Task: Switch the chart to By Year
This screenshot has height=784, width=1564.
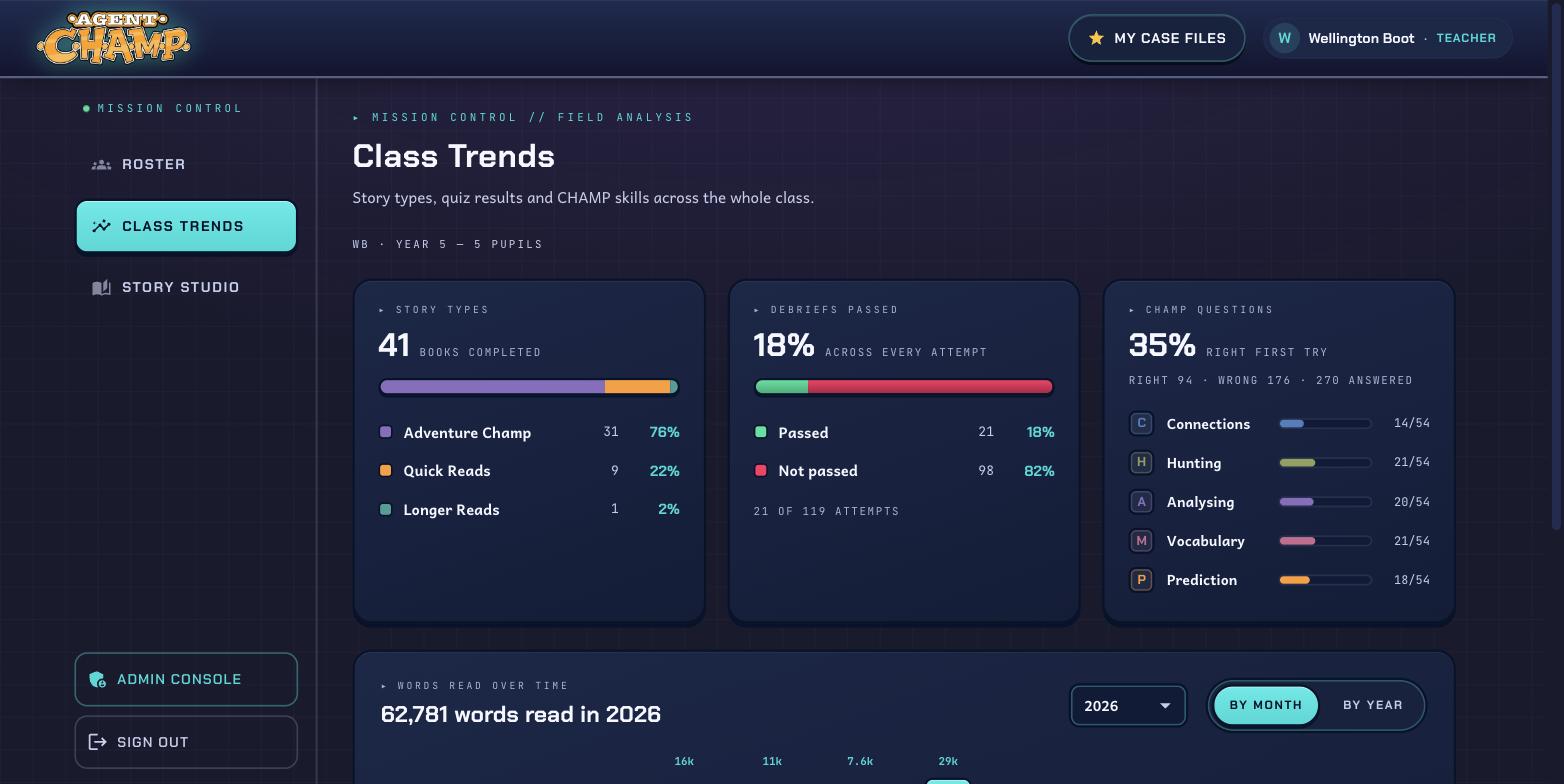Action: coord(1372,705)
